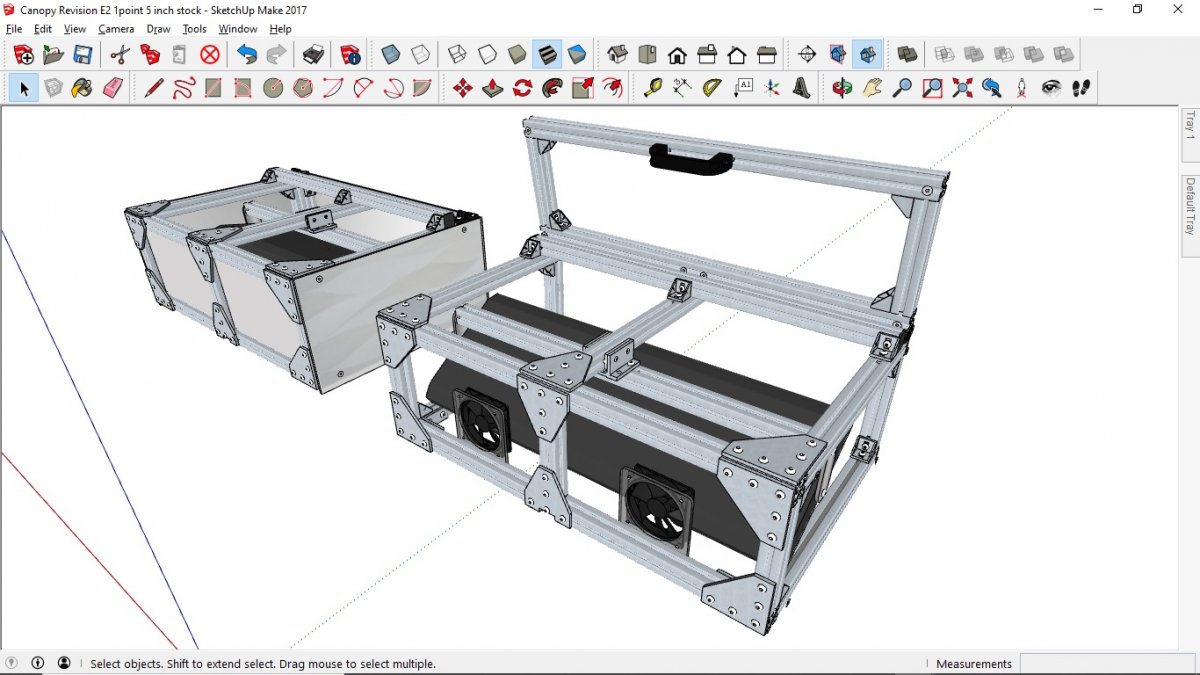Open the Window menu

pyautogui.click(x=238, y=29)
